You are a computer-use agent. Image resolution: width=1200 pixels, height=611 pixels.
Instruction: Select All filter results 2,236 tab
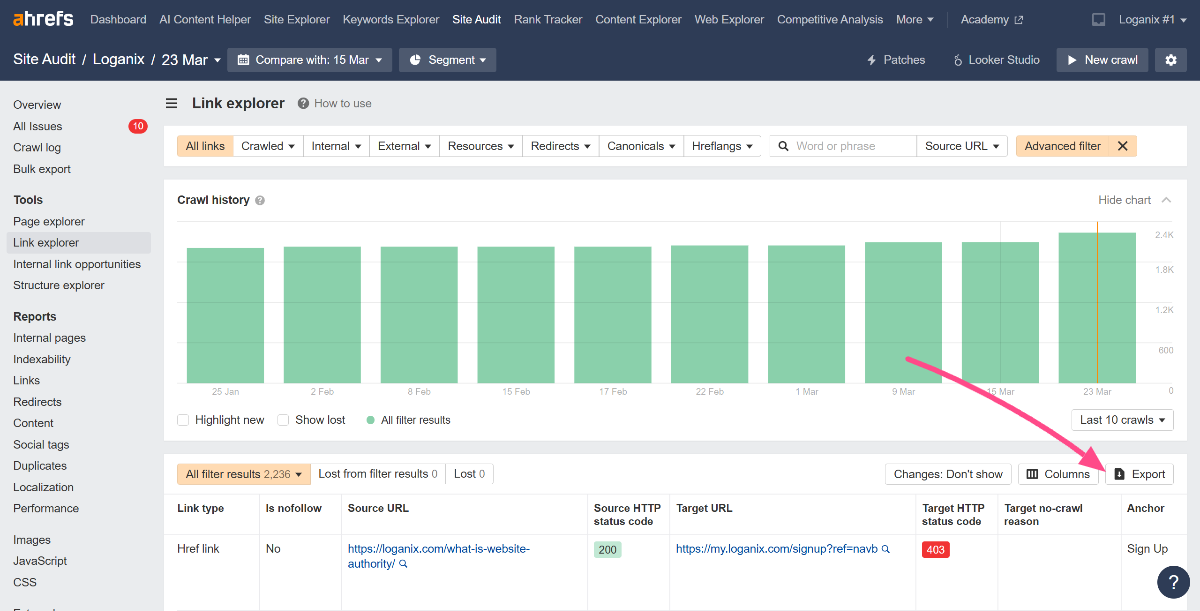[244, 474]
